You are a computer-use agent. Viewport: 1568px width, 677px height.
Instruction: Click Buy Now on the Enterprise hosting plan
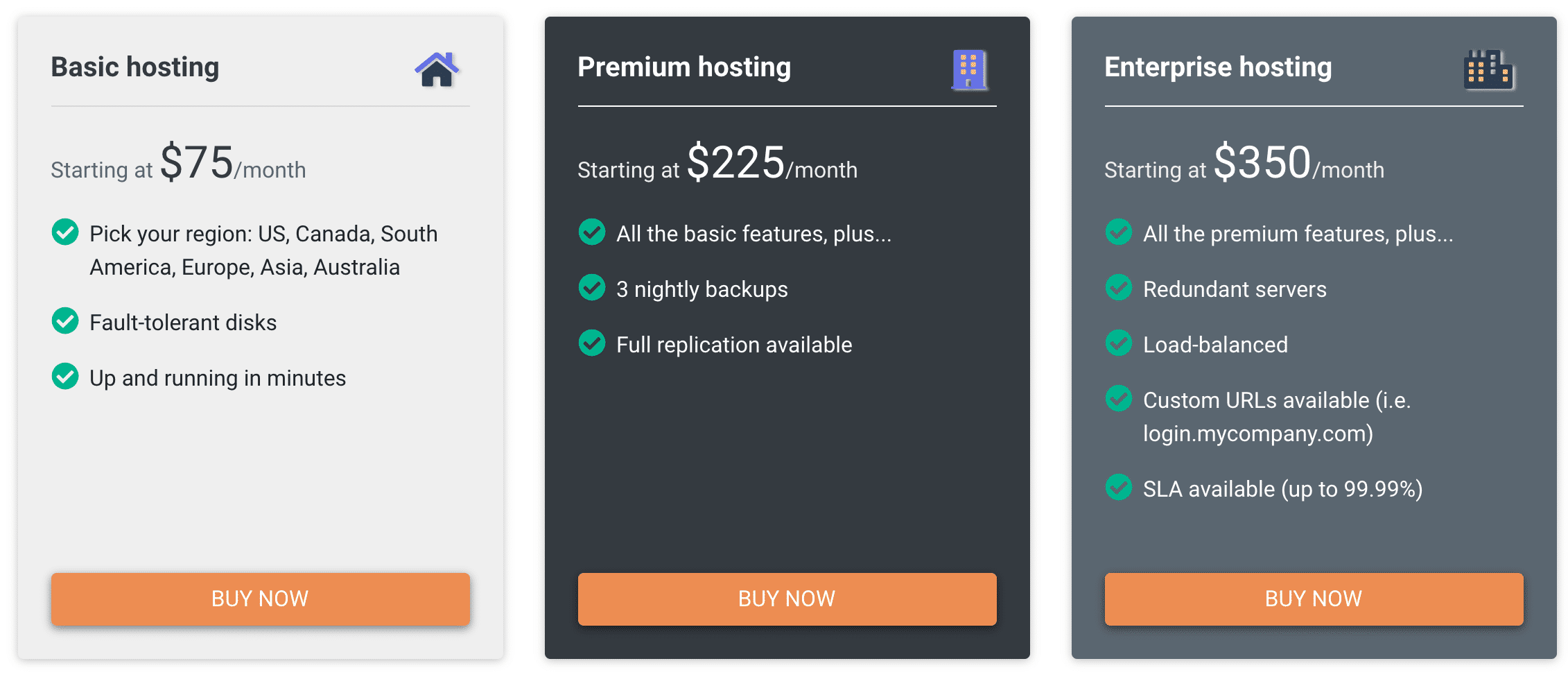[x=1314, y=599]
